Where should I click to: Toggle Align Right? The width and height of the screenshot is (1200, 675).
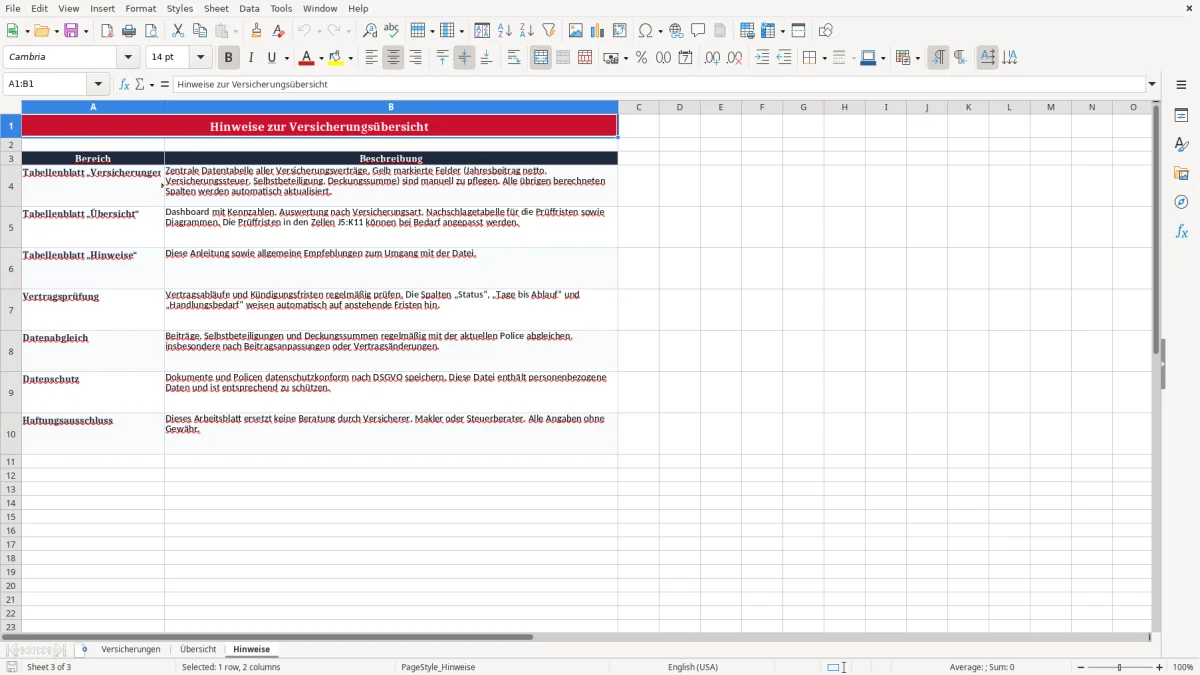pyautogui.click(x=415, y=58)
